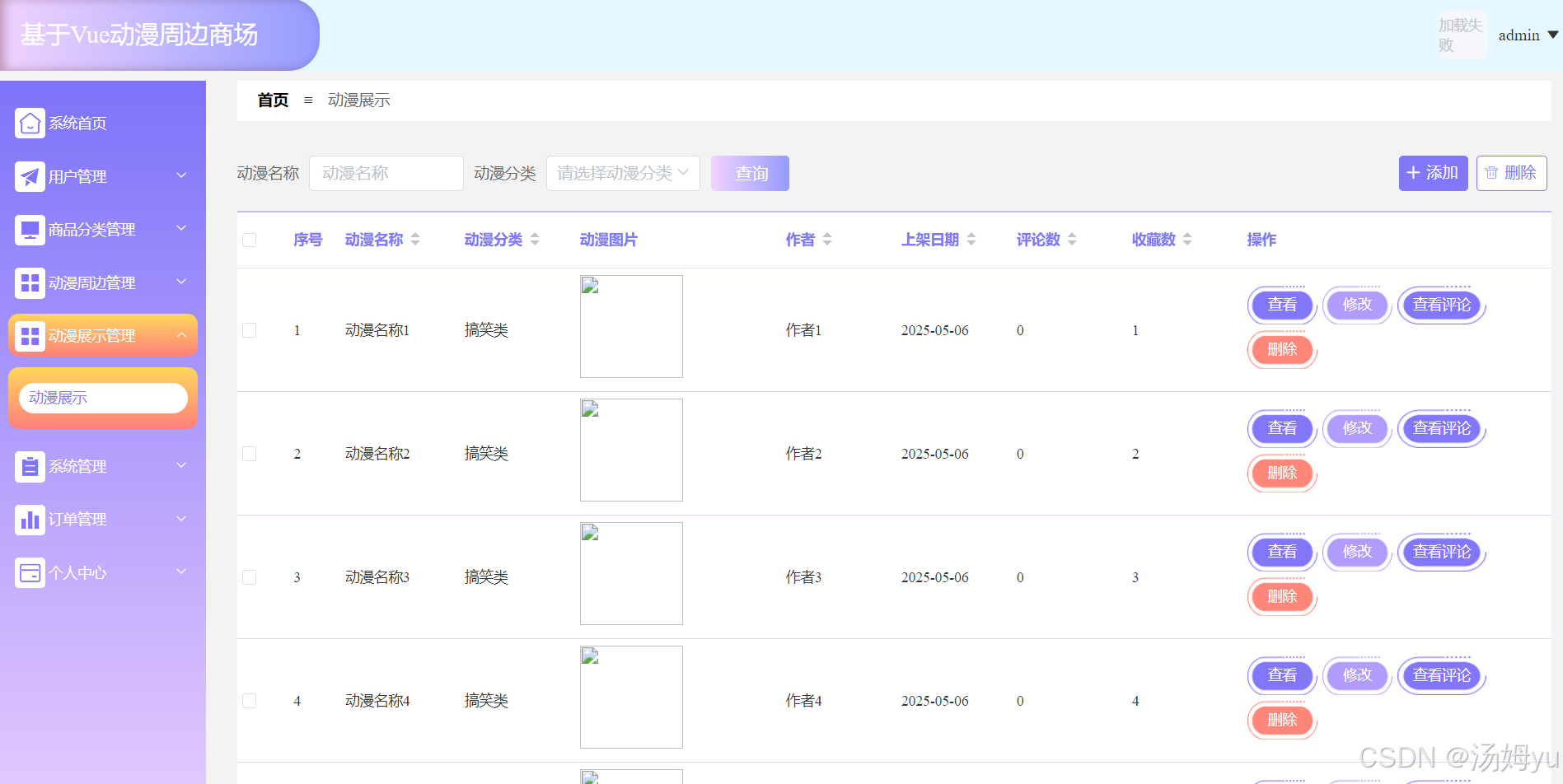Click 查看评论 for 动漫名称4
This screenshot has height=784, width=1563.
coord(1441,675)
